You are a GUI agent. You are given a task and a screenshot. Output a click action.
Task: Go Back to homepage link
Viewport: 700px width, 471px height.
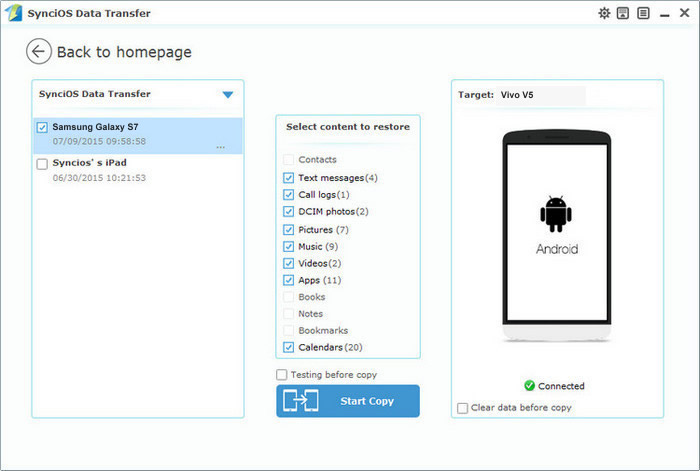[x=124, y=52]
